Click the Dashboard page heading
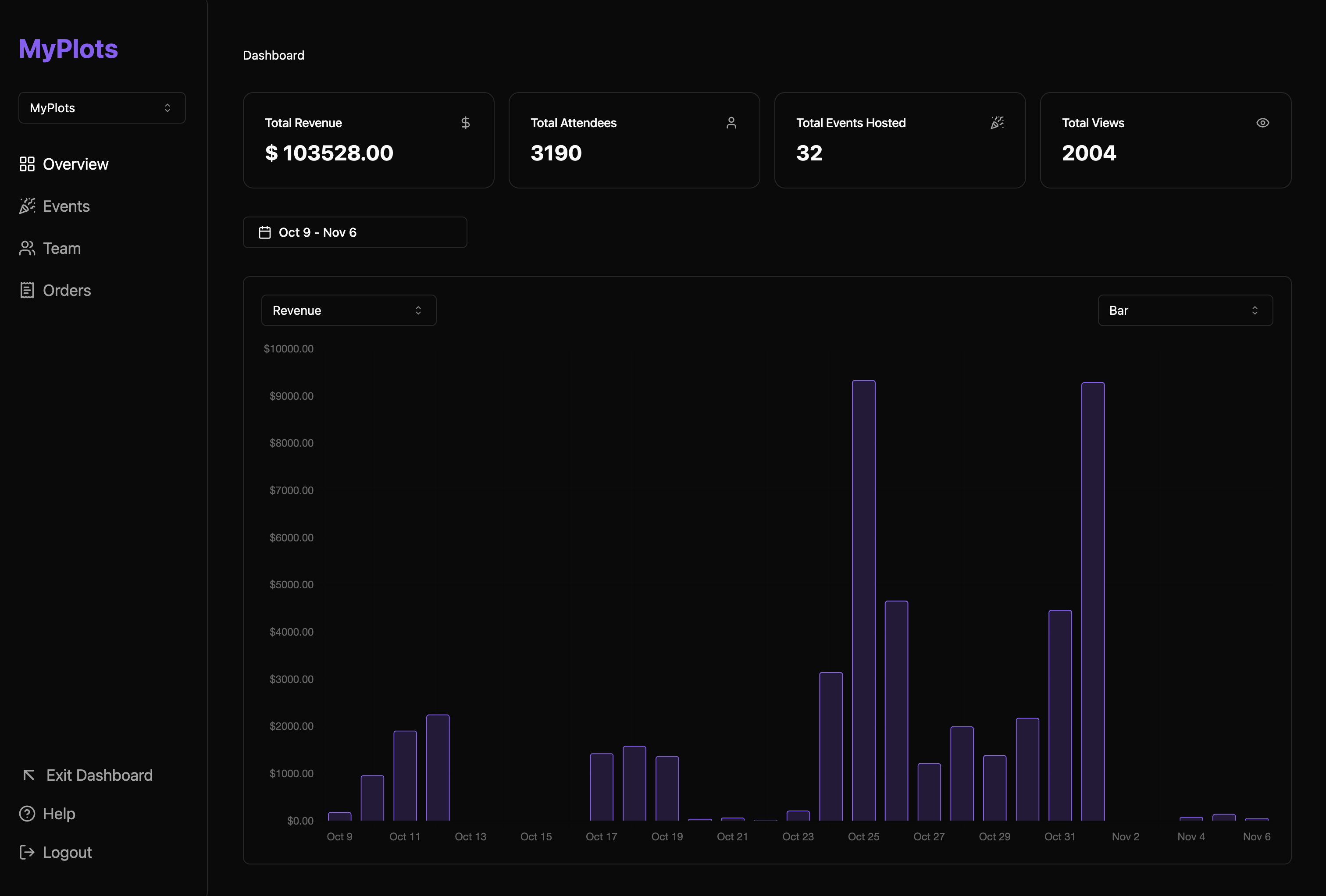Image resolution: width=1326 pixels, height=896 pixels. [x=273, y=55]
